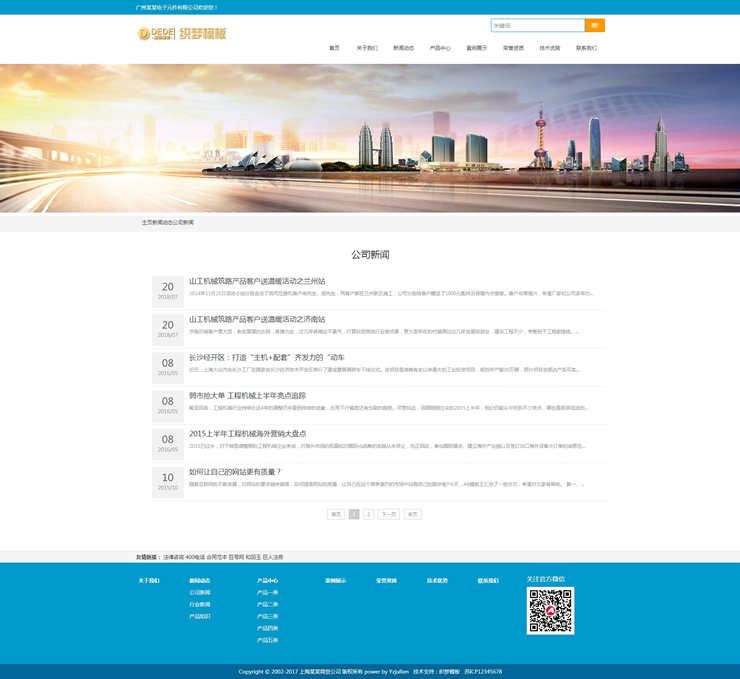Click the 下一页 pagination button

(x=388, y=514)
